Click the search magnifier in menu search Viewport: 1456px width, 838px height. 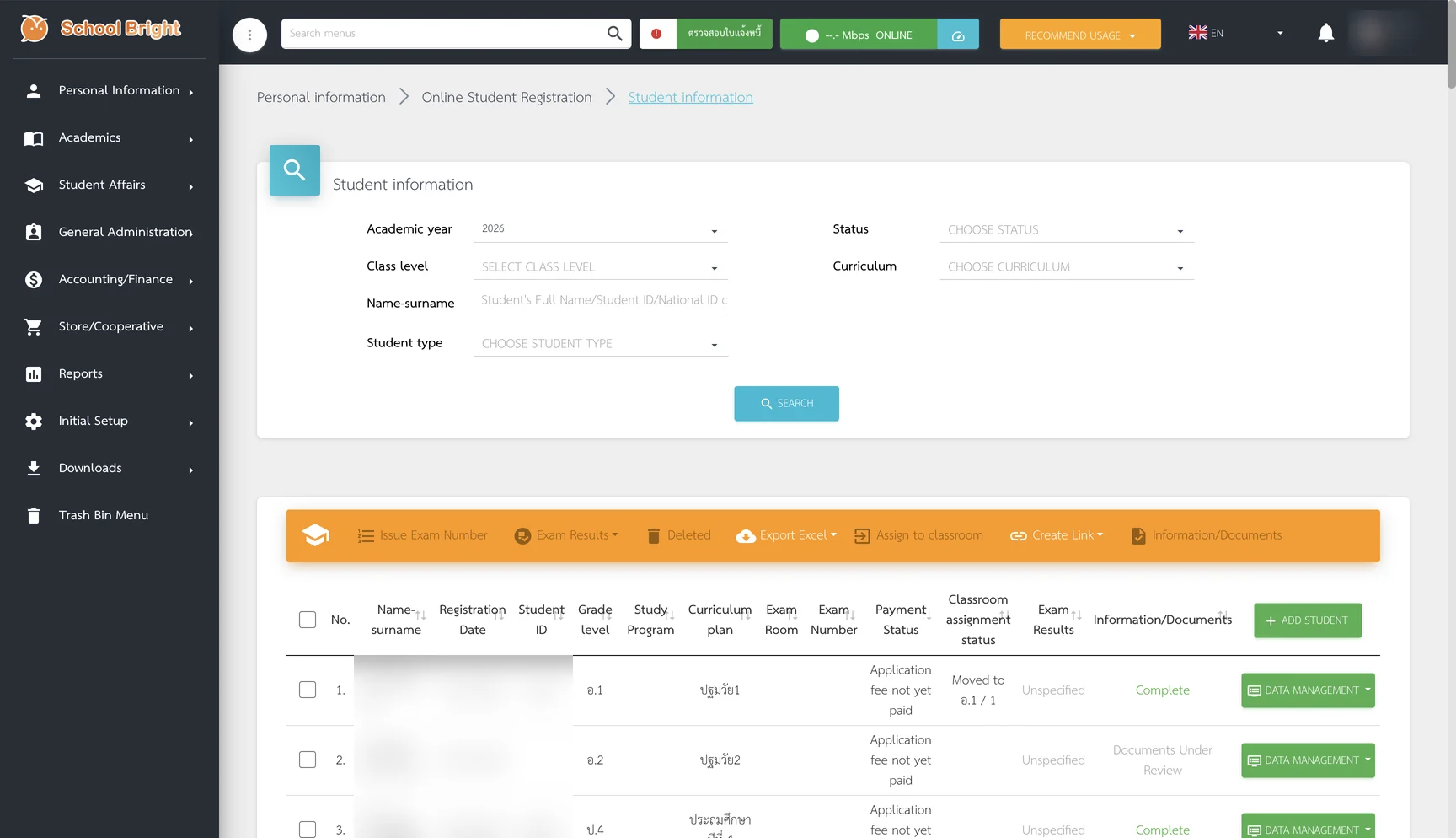[614, 34]
